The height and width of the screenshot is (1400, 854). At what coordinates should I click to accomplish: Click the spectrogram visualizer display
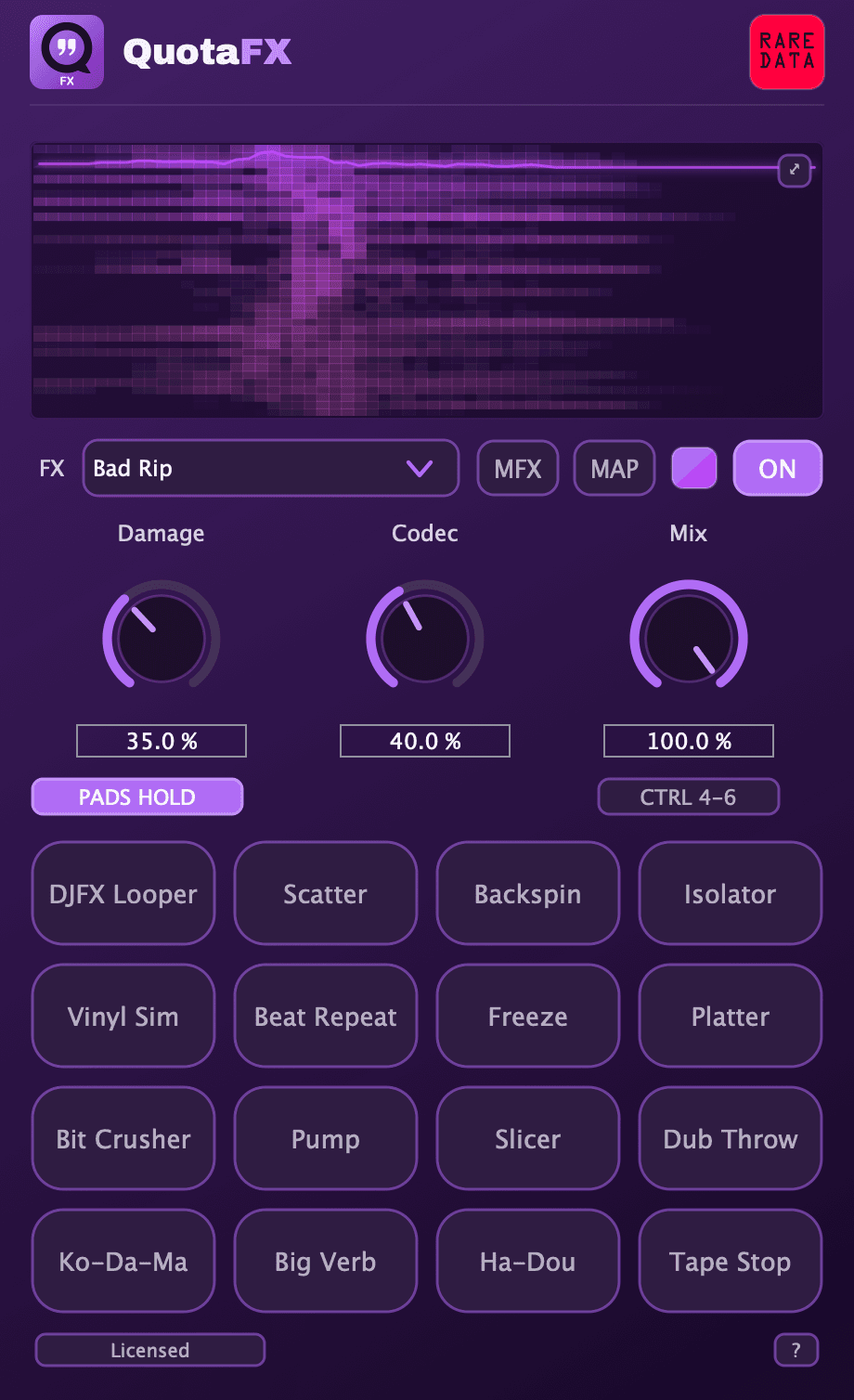pyautogui.click(x=427, y=280)
